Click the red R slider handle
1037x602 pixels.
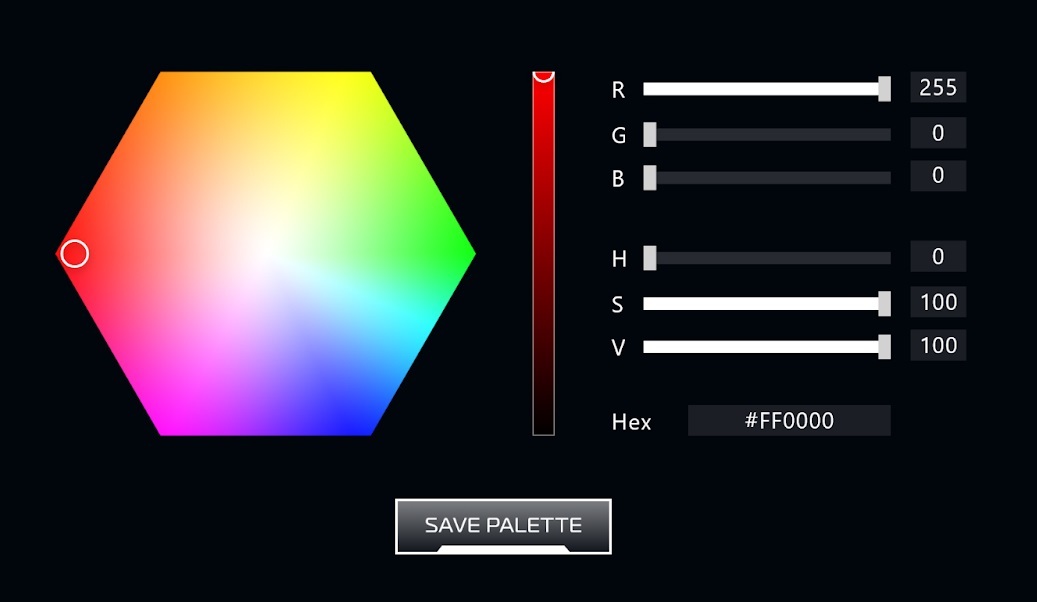tap(884, 89)
